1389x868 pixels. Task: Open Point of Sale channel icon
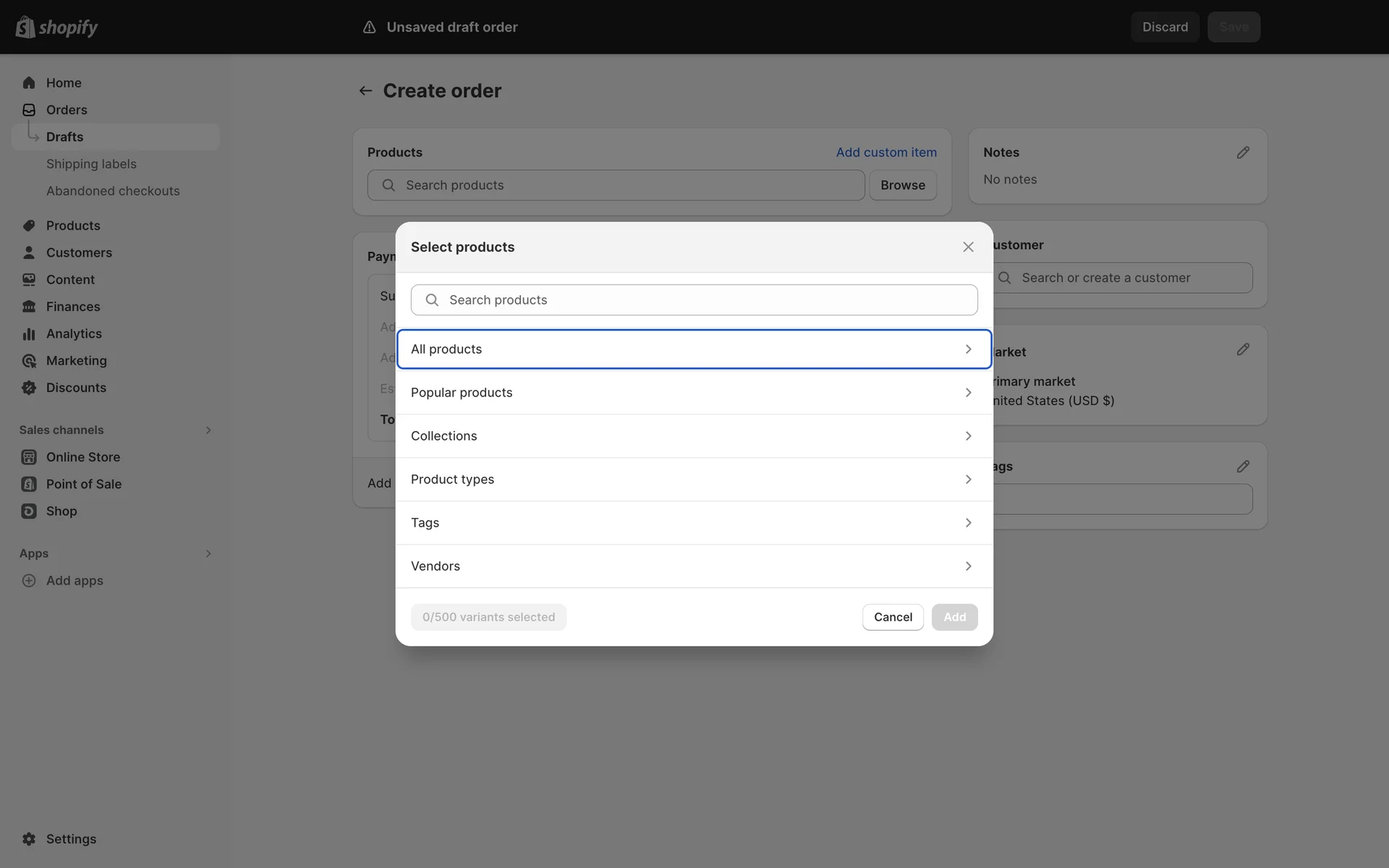(x=29, y=484)
